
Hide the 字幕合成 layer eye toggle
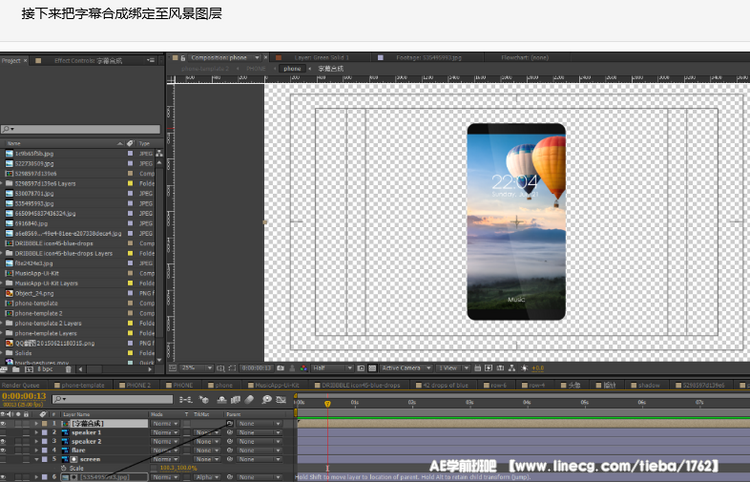coord(3,424)
